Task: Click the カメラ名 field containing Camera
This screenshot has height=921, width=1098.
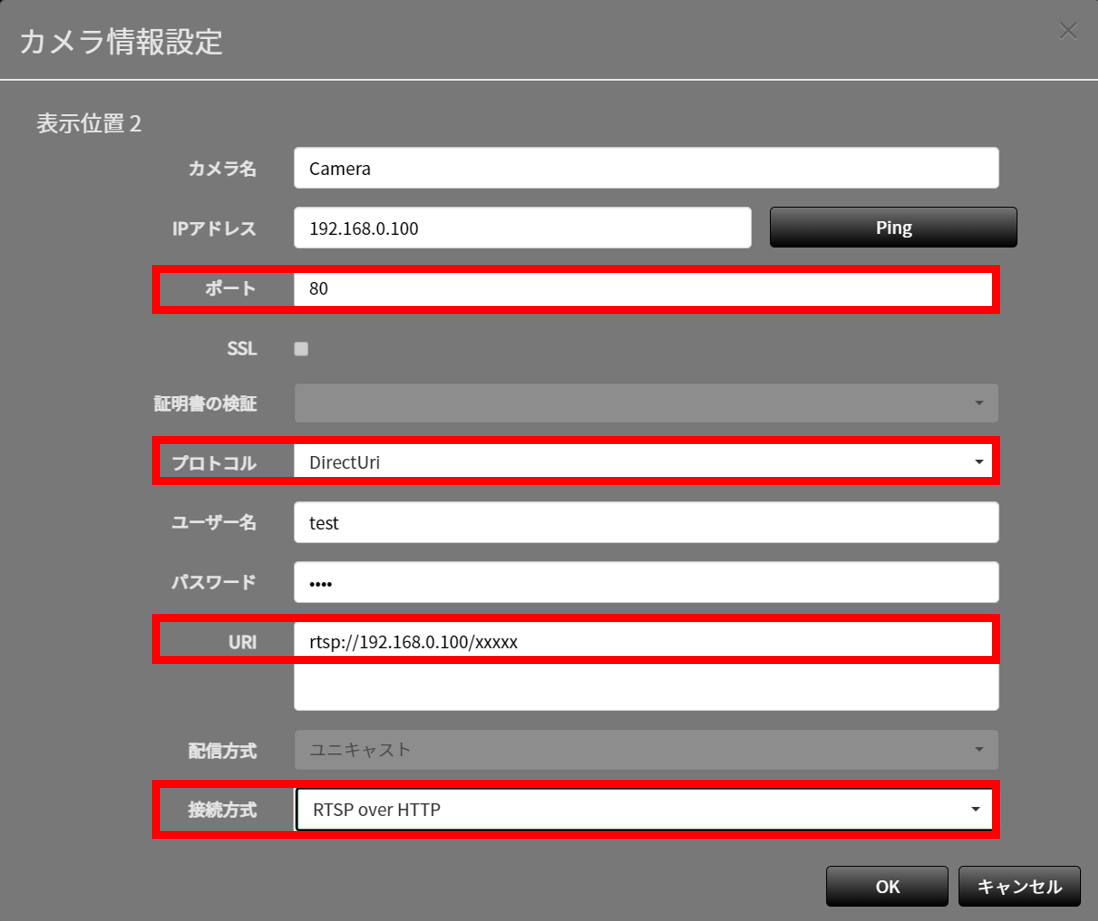Action: point(646,168)
